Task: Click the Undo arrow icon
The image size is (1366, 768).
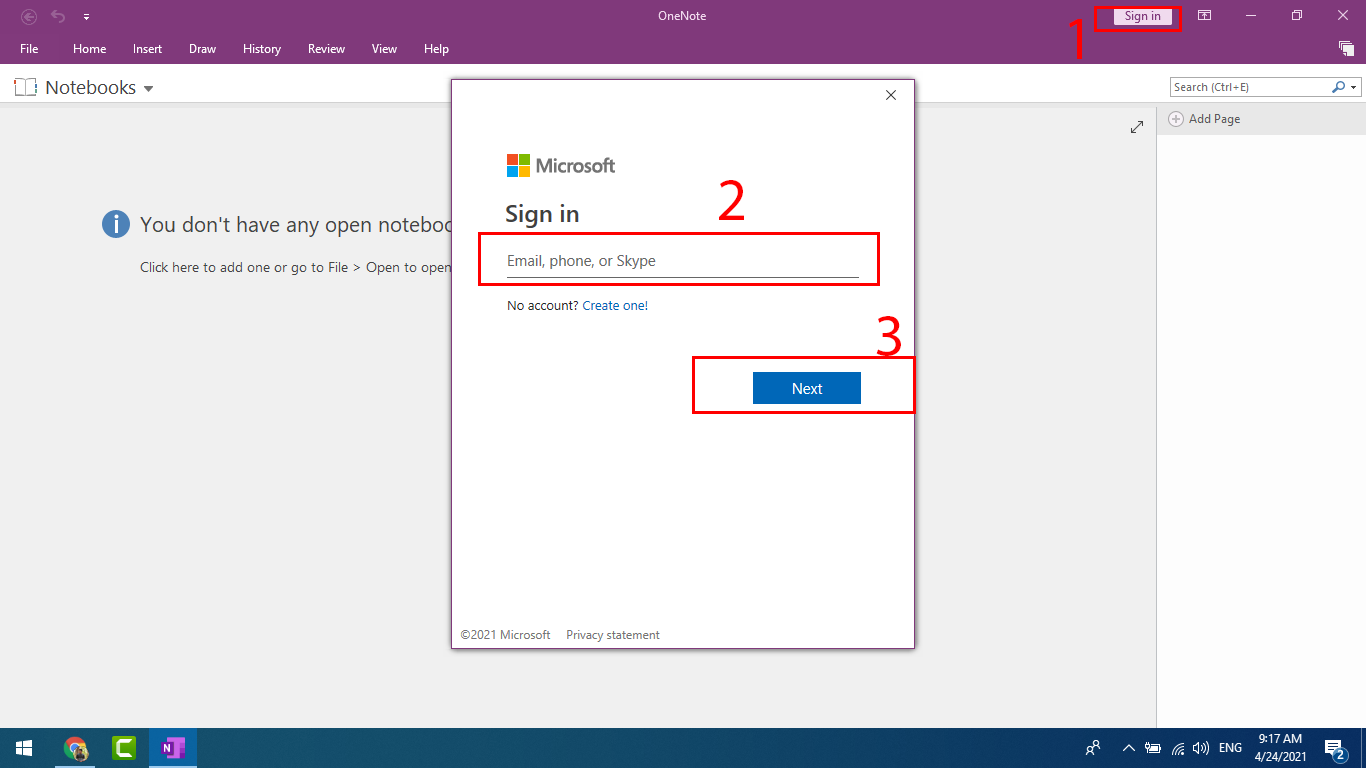Action: point(58,16)
